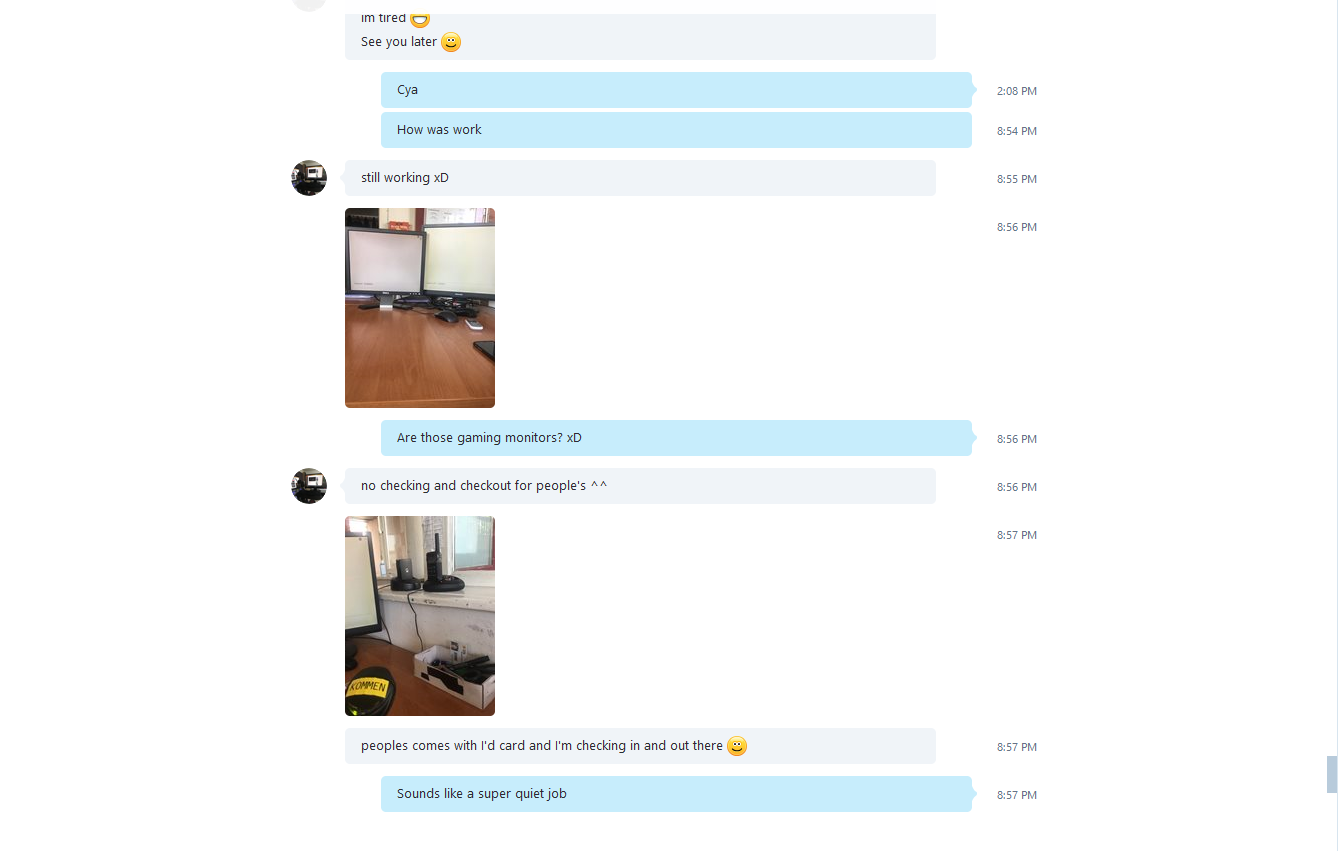Open the shared photo of two monitors

420,308
